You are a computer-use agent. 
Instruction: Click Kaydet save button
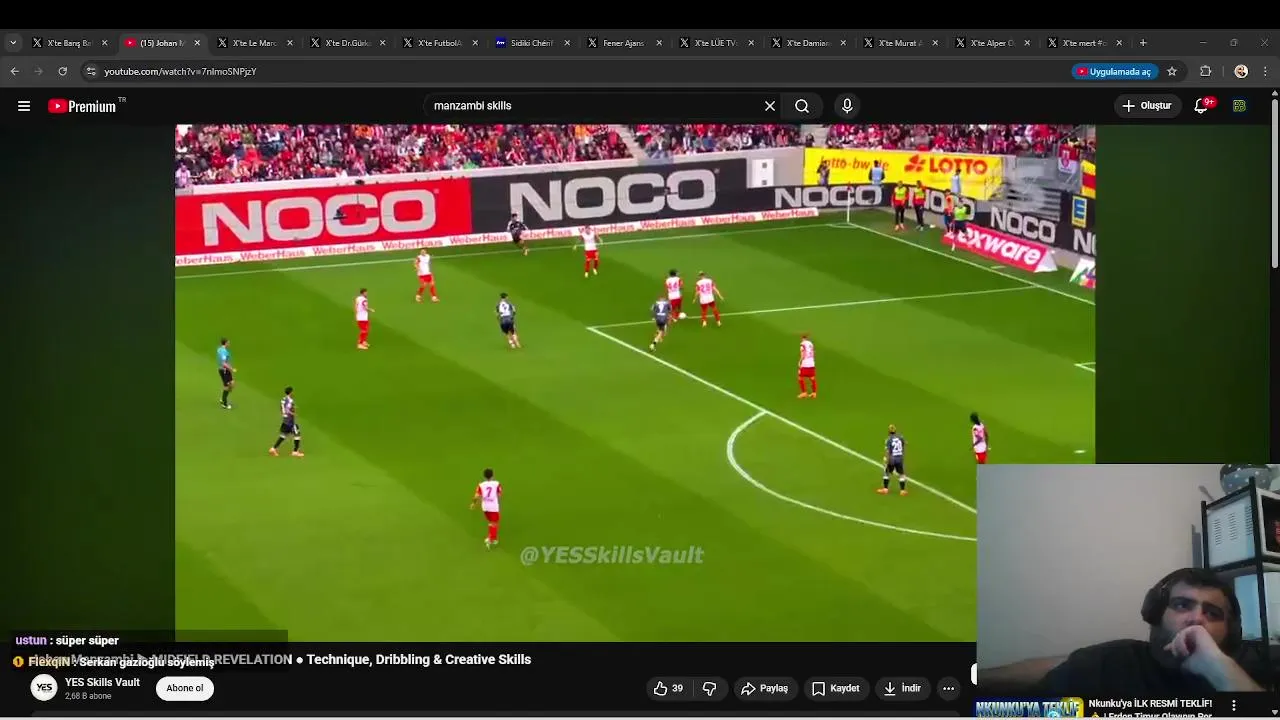point(836,688)
